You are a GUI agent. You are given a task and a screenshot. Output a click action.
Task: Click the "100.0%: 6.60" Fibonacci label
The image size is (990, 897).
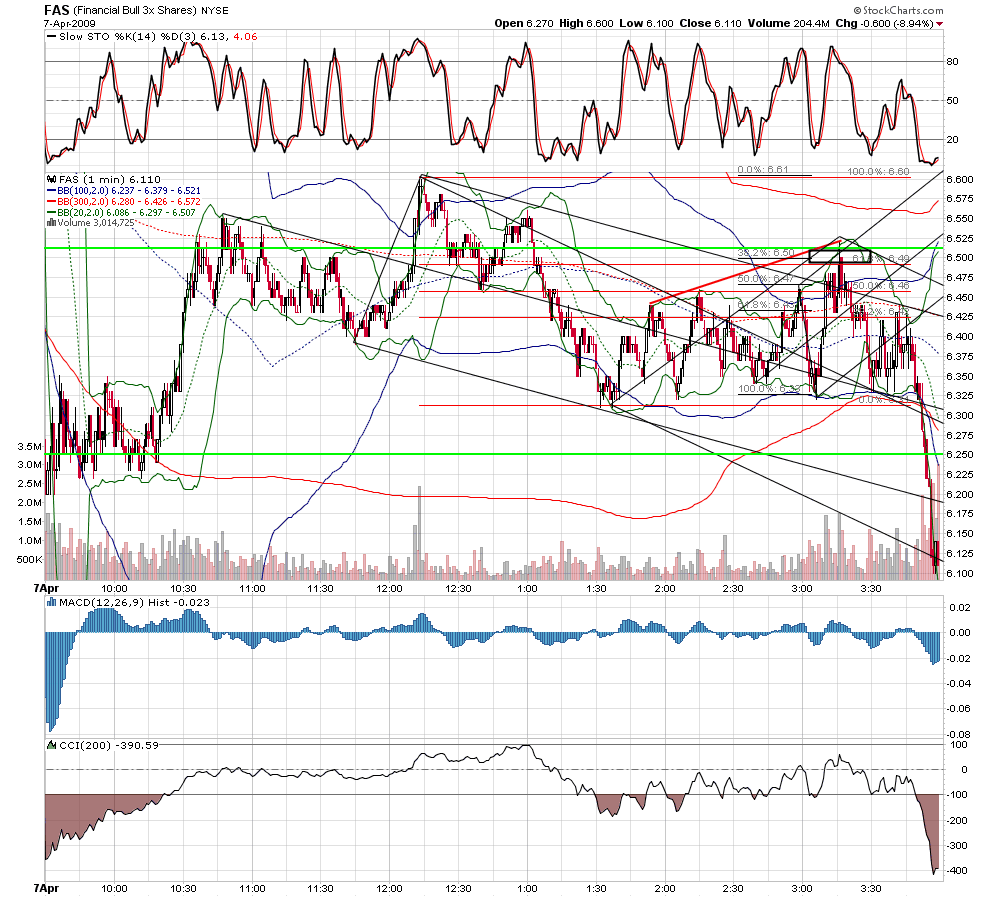point(878,172)
